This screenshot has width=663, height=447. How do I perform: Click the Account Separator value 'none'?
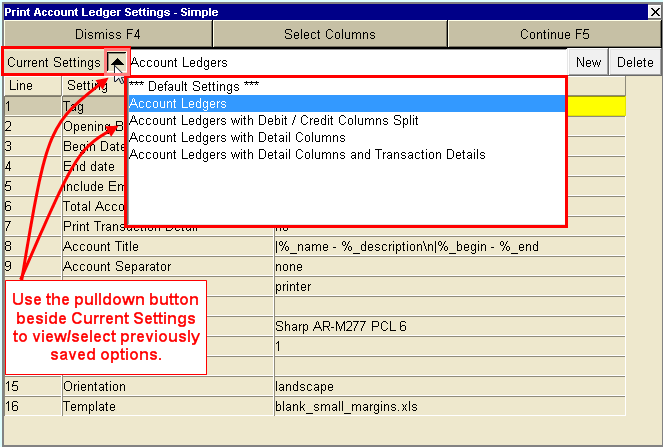[449, 267]
